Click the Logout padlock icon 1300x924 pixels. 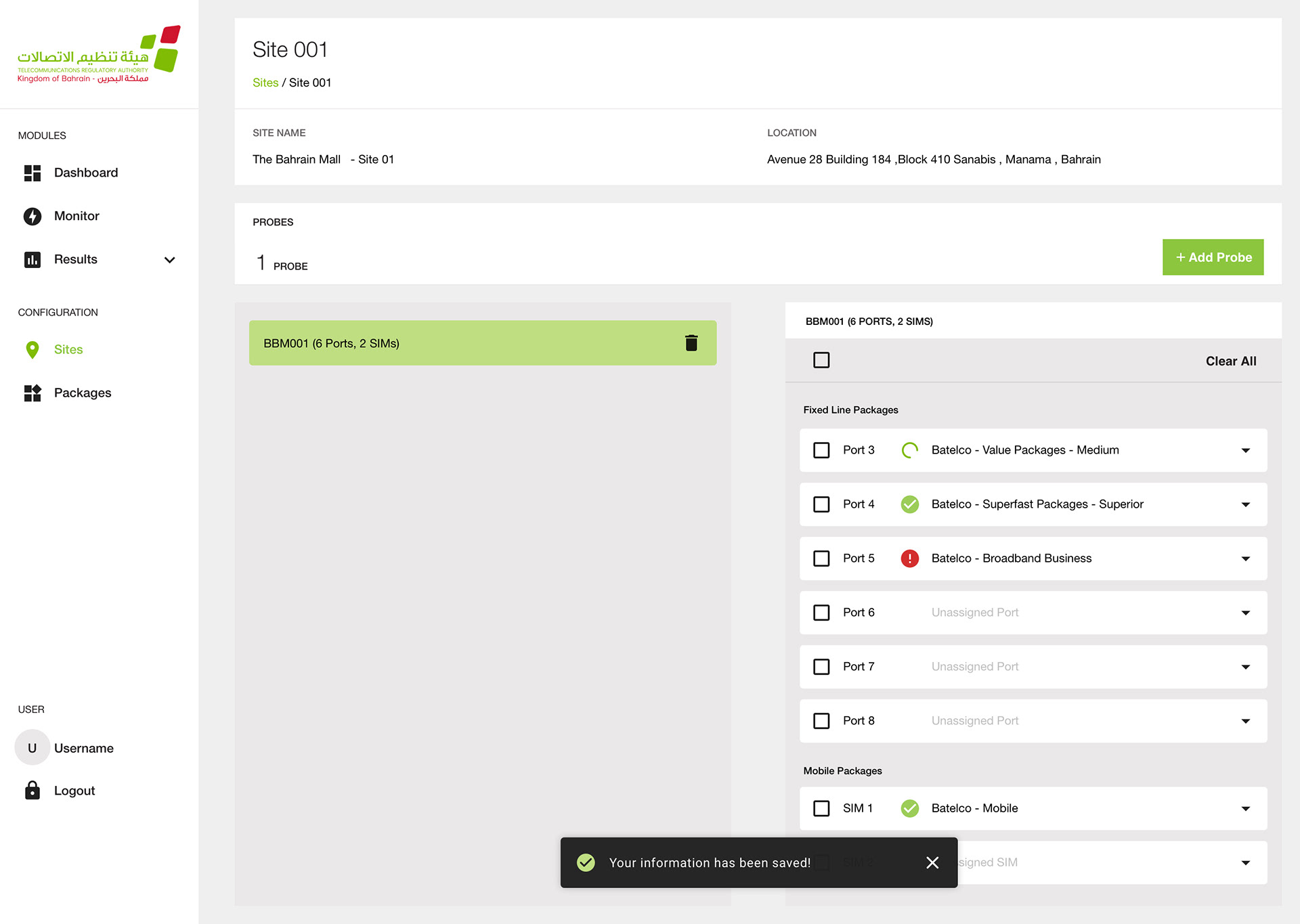click(32, 791)
